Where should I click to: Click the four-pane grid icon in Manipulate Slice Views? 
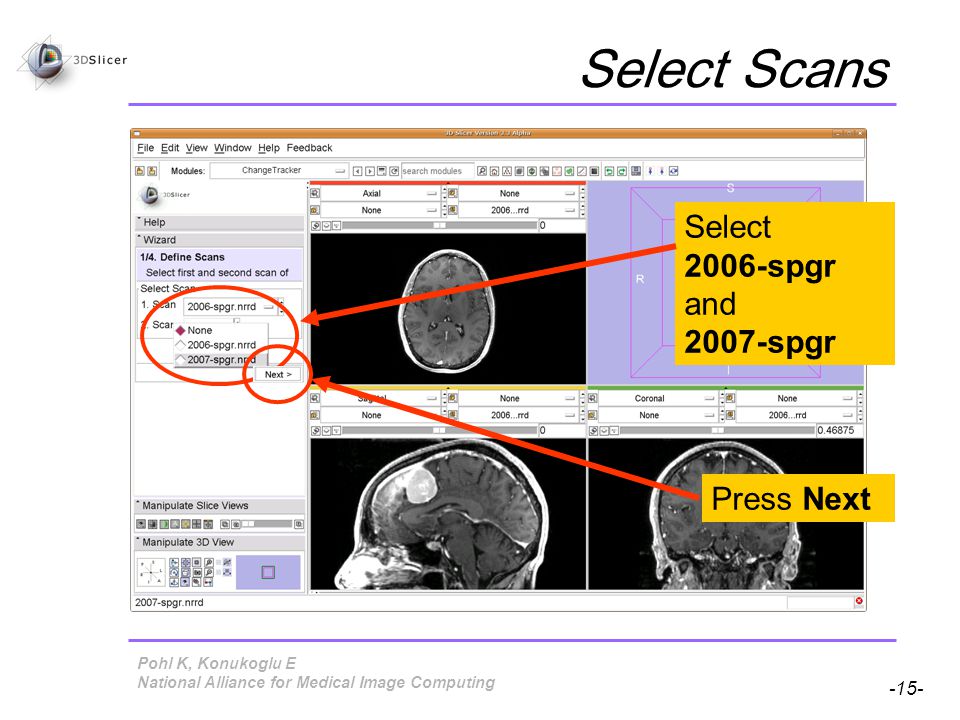coord(197,524)
